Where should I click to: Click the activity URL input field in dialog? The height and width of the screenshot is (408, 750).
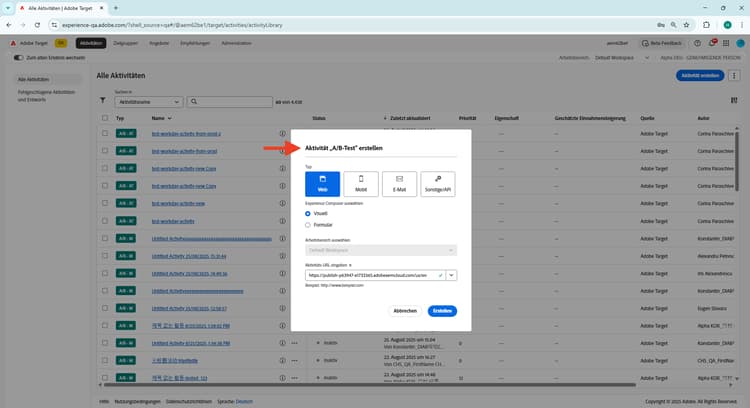[x=375, y=276]
